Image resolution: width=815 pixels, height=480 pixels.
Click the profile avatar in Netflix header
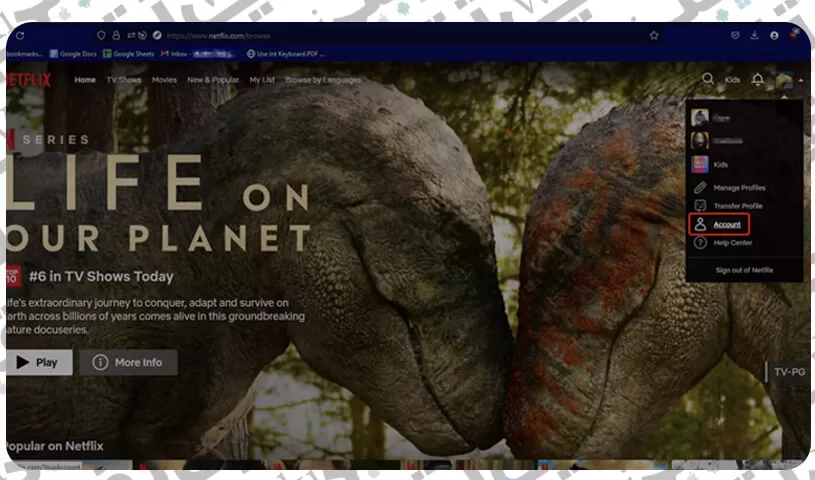pyautogui.click(x=784, y=80)
